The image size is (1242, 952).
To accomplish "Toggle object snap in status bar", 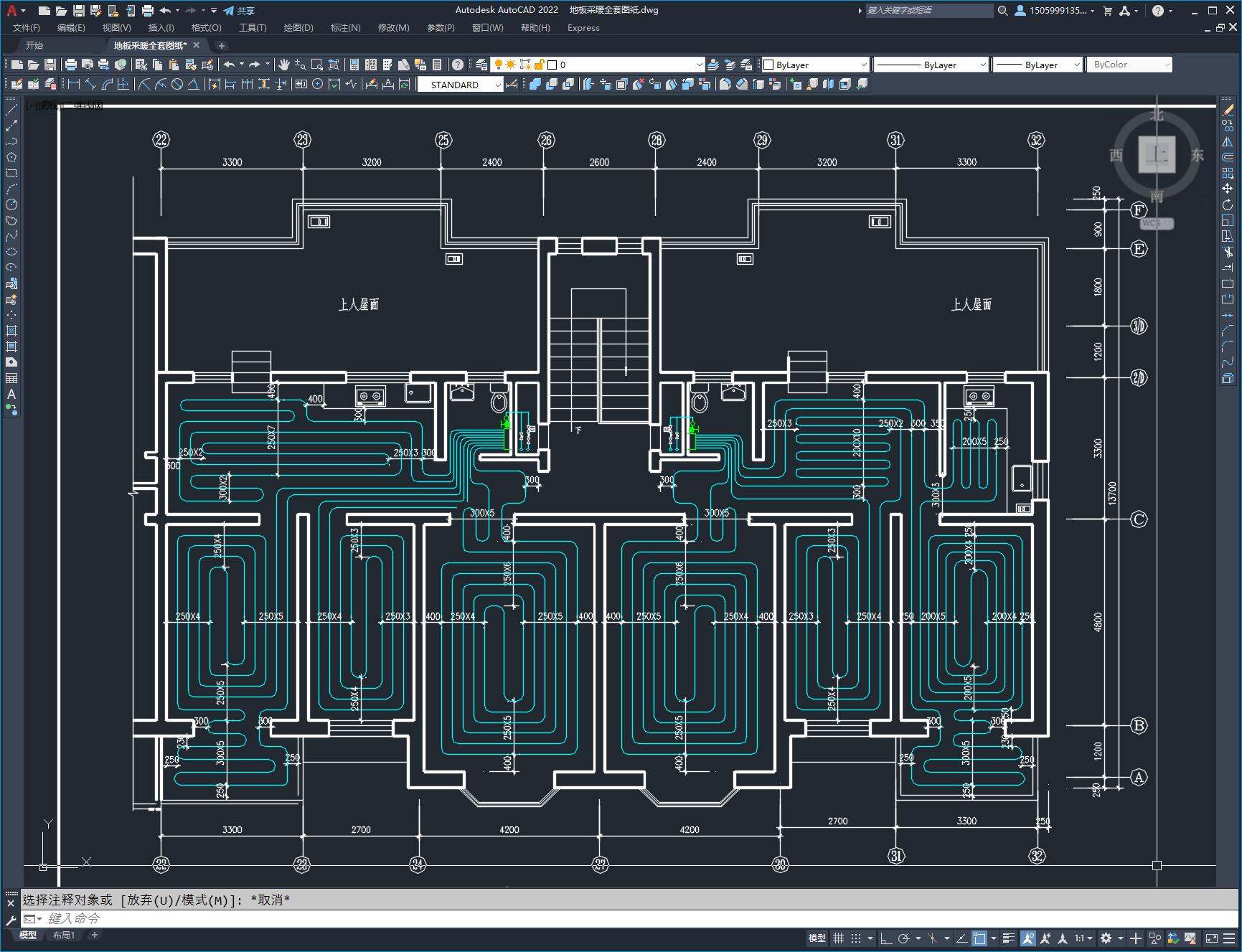I will click(979, 938).
